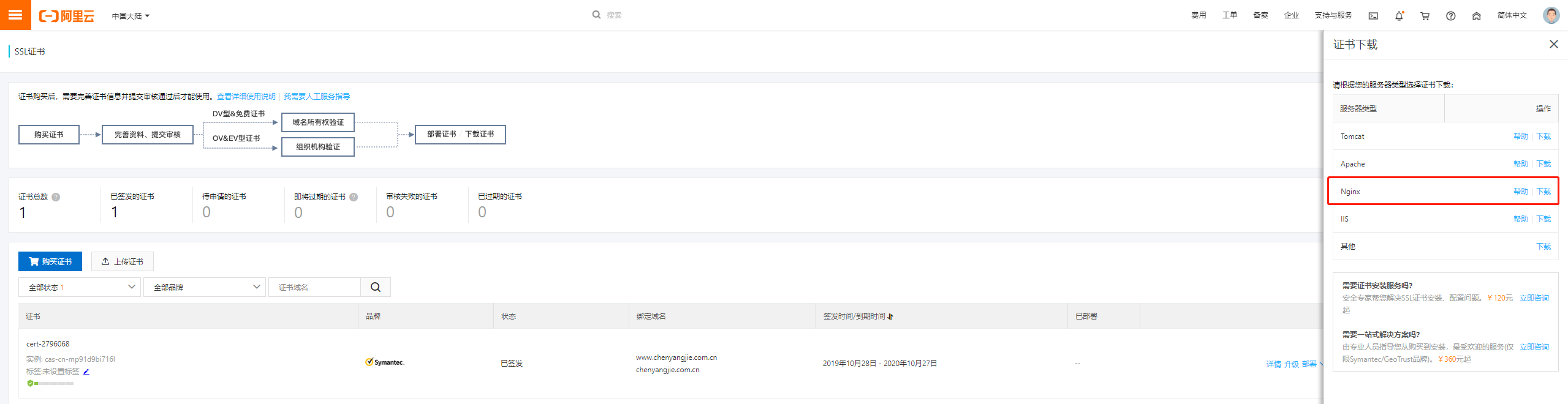1568x404 pixels.
Task: Open the 支持与服务 menu
Action: [x=1333, y=15]
